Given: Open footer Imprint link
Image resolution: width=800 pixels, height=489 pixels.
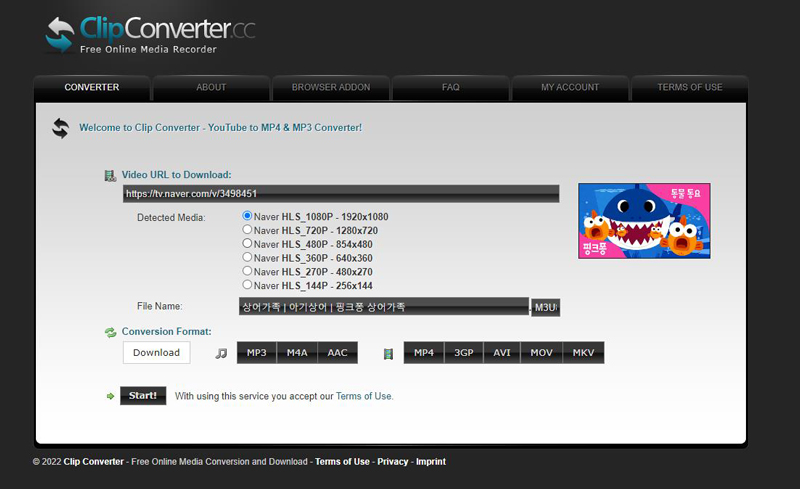Looking at the screenshot, I should pos(431,461).
